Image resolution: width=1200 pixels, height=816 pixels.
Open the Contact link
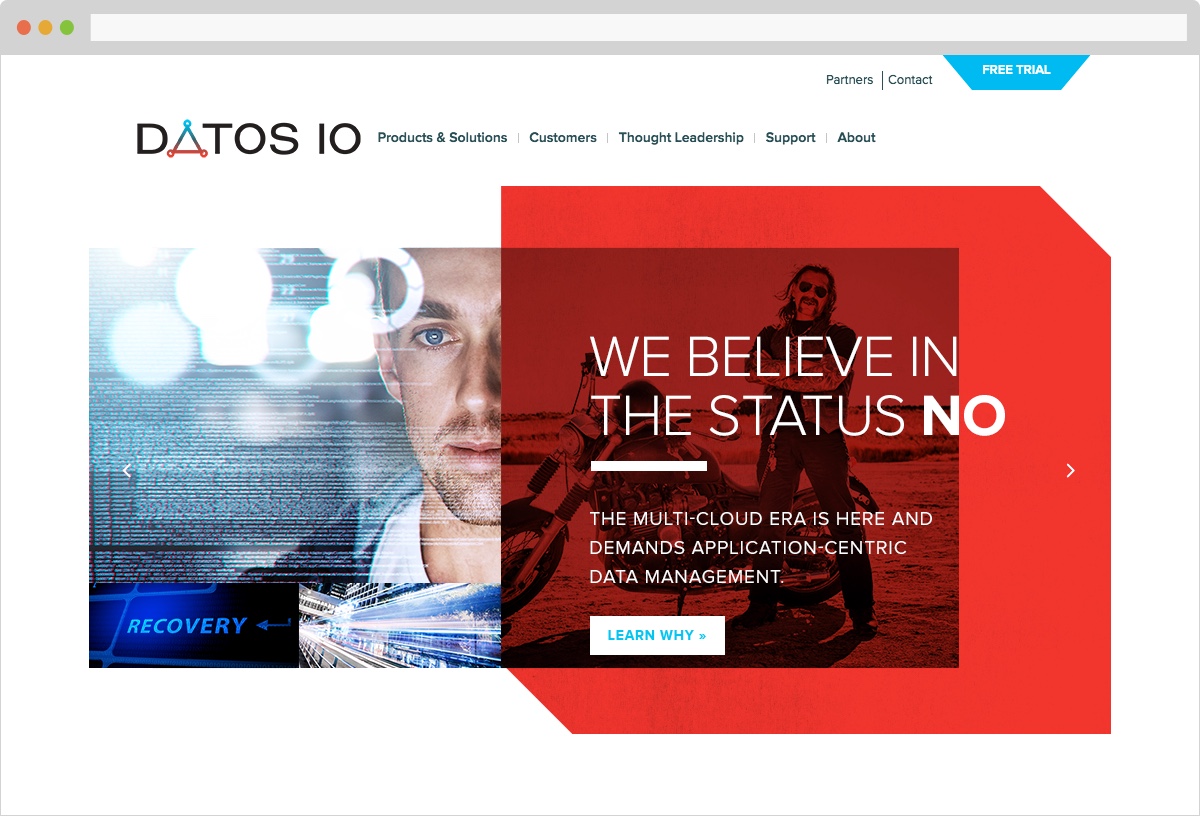click(910, 80)
